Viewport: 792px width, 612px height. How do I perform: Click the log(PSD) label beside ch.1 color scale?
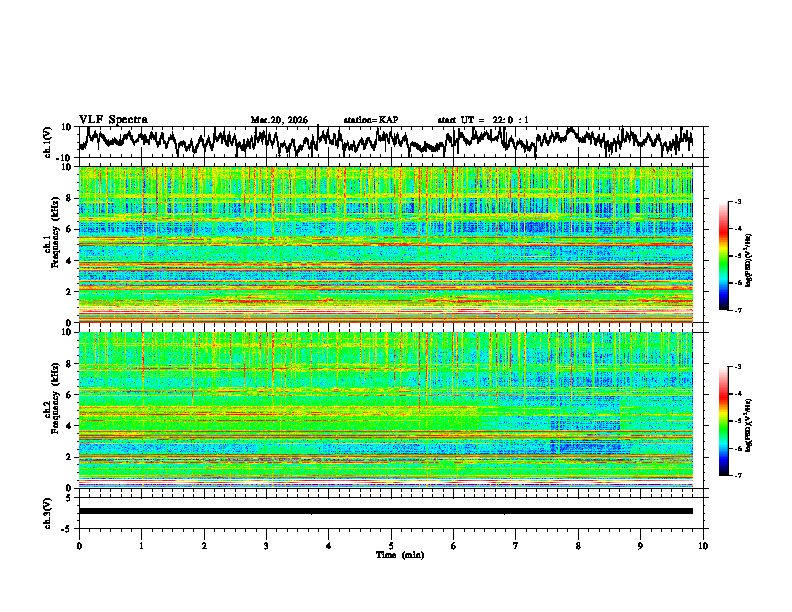(x=749, y=260)
